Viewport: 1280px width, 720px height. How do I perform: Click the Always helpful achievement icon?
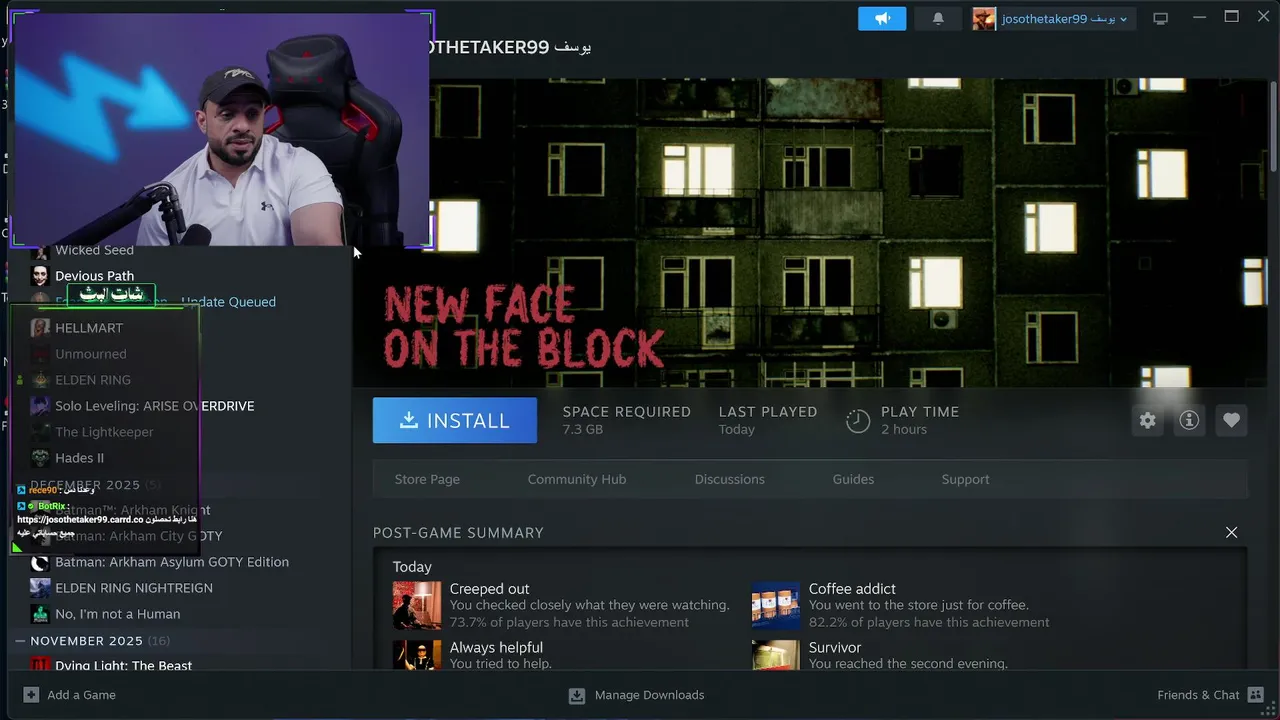tap(417, 655)
